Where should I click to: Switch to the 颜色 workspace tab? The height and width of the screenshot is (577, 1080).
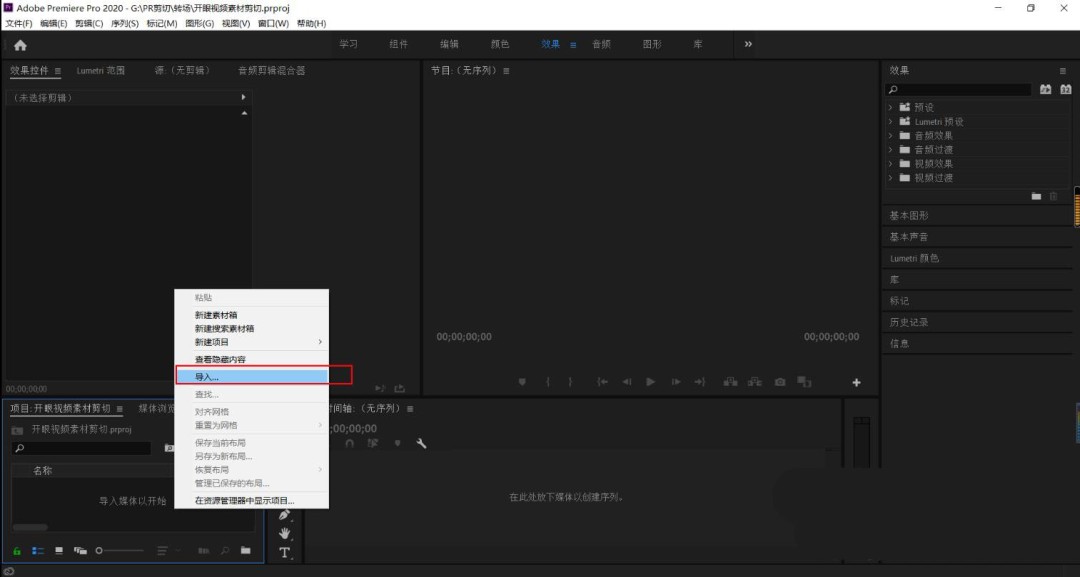click(500, 44)
